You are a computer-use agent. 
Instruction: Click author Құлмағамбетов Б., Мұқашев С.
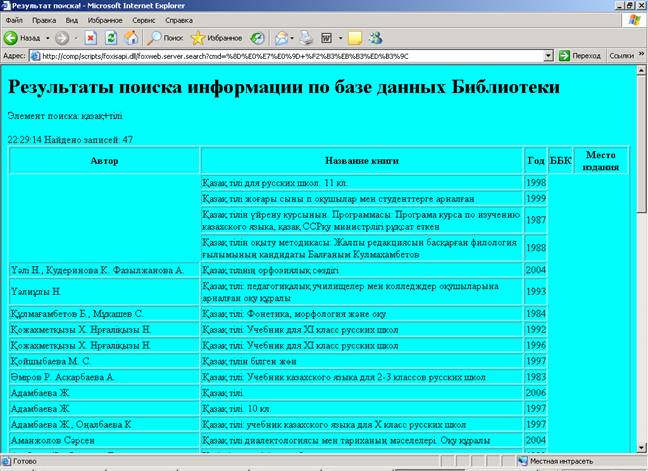pos(77,314)
